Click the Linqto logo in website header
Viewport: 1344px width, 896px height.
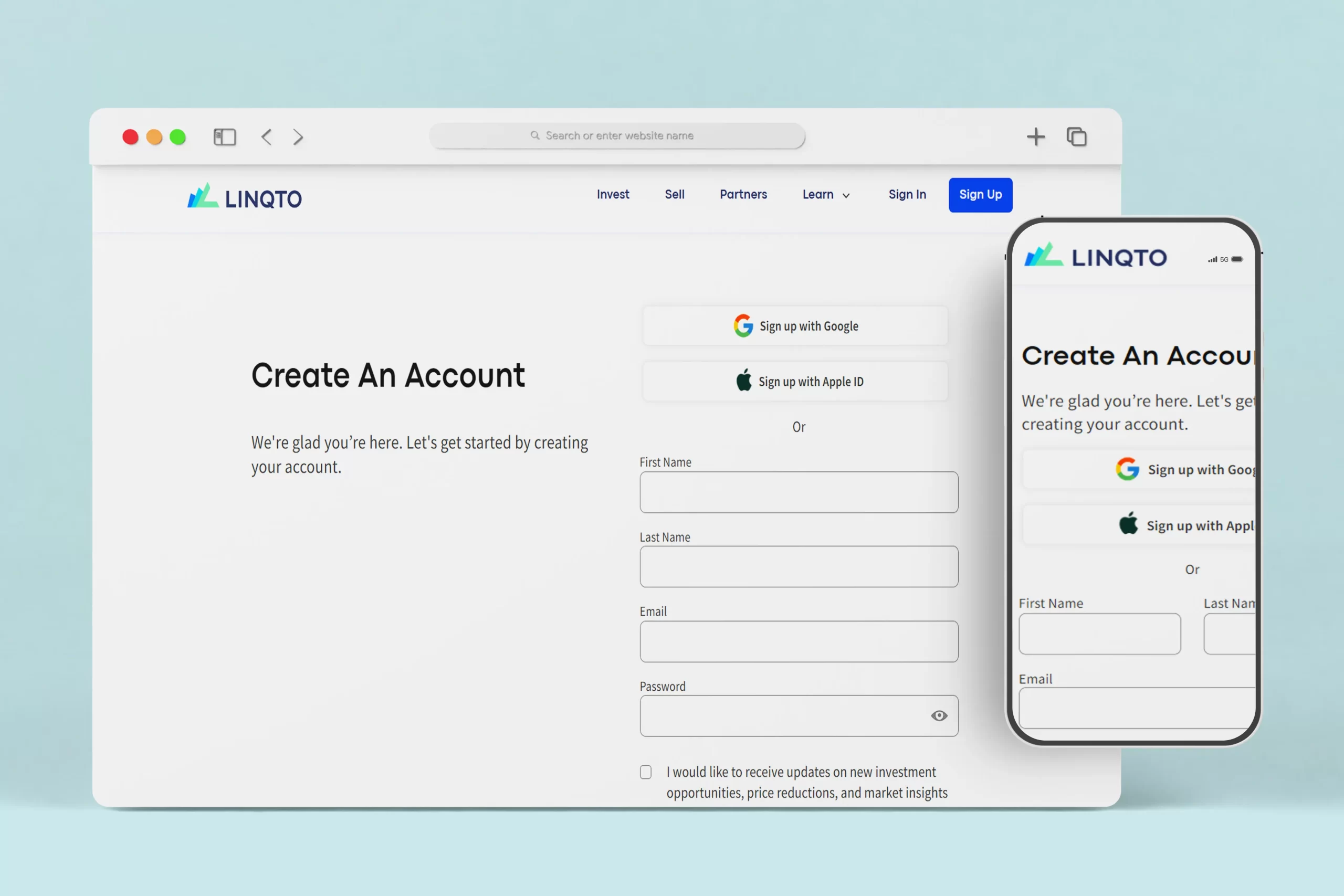[x=245, y=197]
